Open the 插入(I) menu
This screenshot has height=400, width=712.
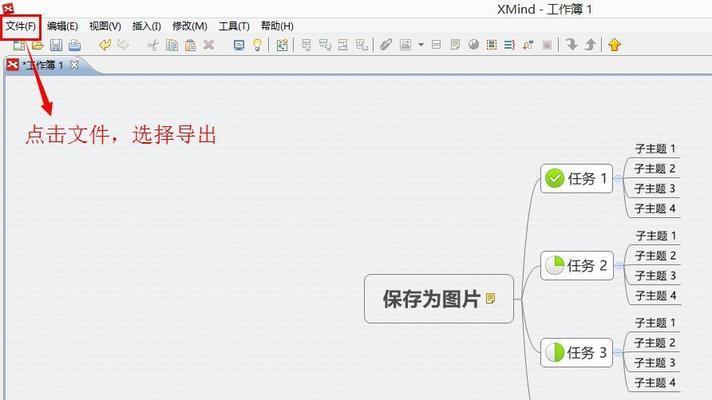tap(146, 26)
